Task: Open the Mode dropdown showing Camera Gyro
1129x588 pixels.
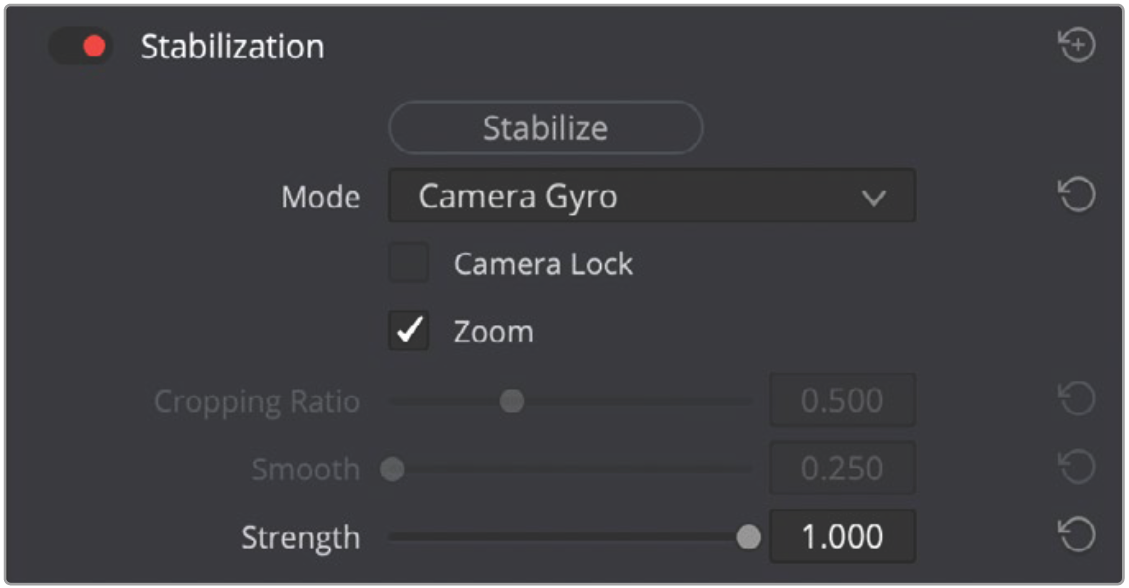Action: 651,196
